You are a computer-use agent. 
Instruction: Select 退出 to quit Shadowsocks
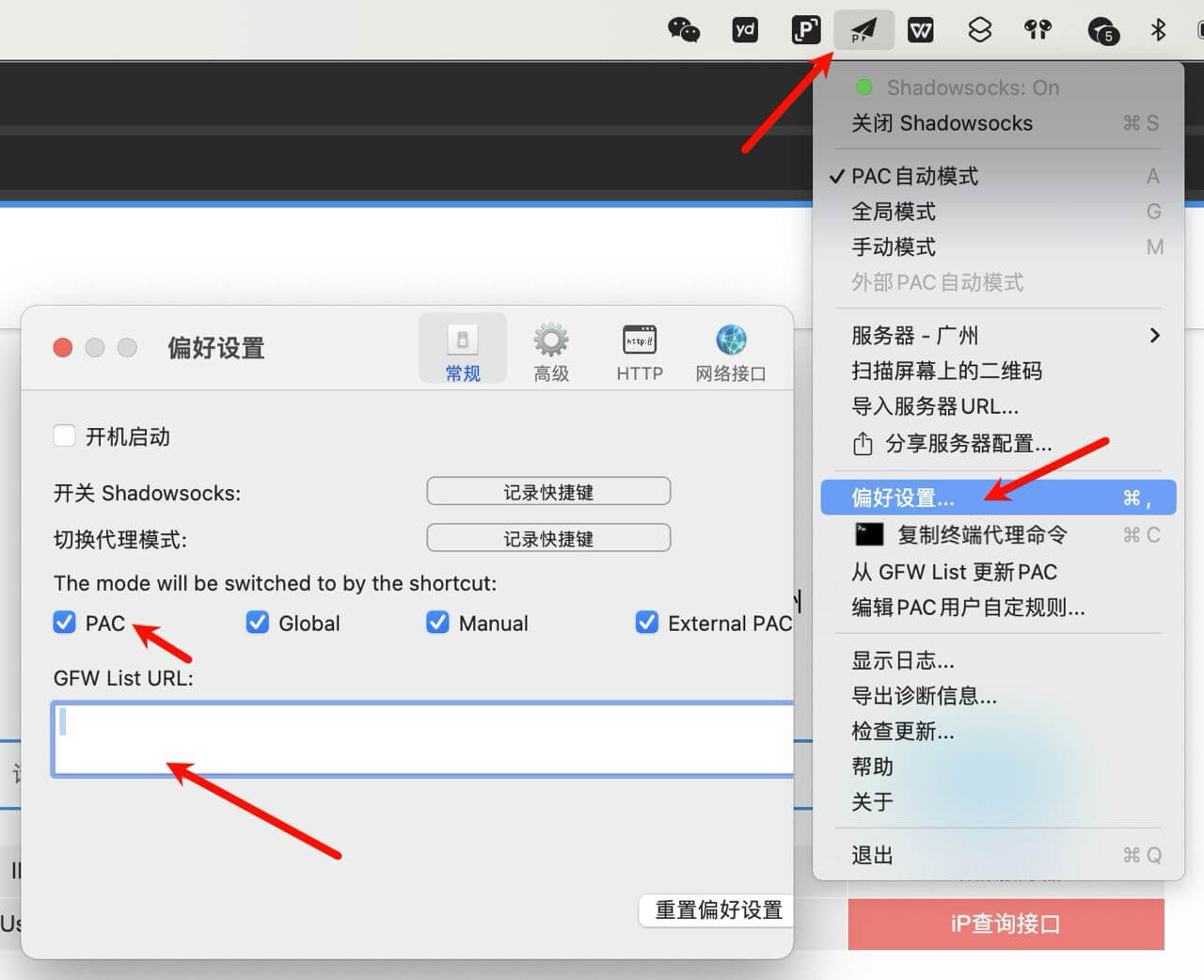[998, 855]
